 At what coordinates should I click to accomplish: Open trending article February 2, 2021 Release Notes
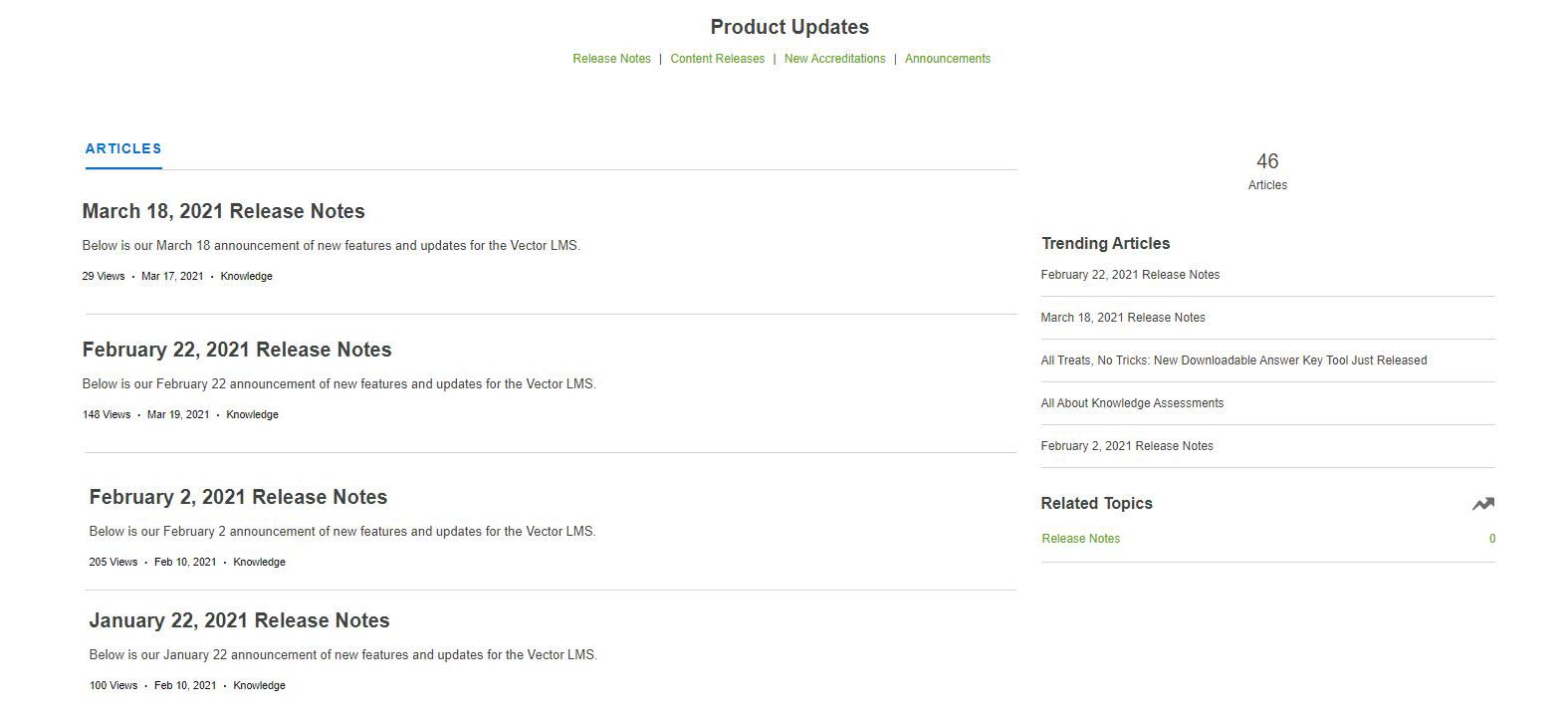pos(1127,446)
